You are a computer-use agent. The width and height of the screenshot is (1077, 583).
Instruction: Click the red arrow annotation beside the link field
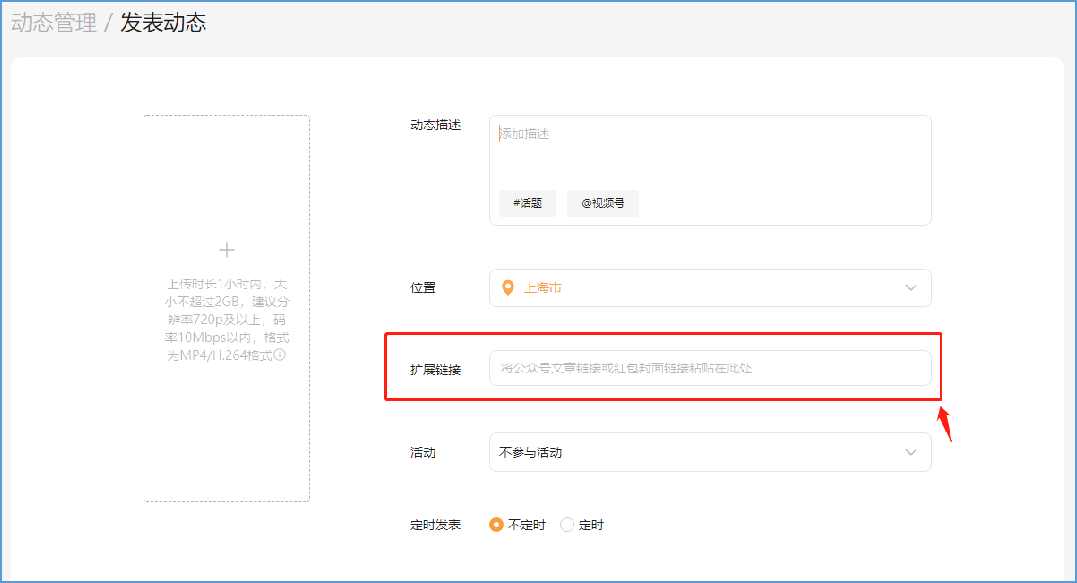coord(945,425)
